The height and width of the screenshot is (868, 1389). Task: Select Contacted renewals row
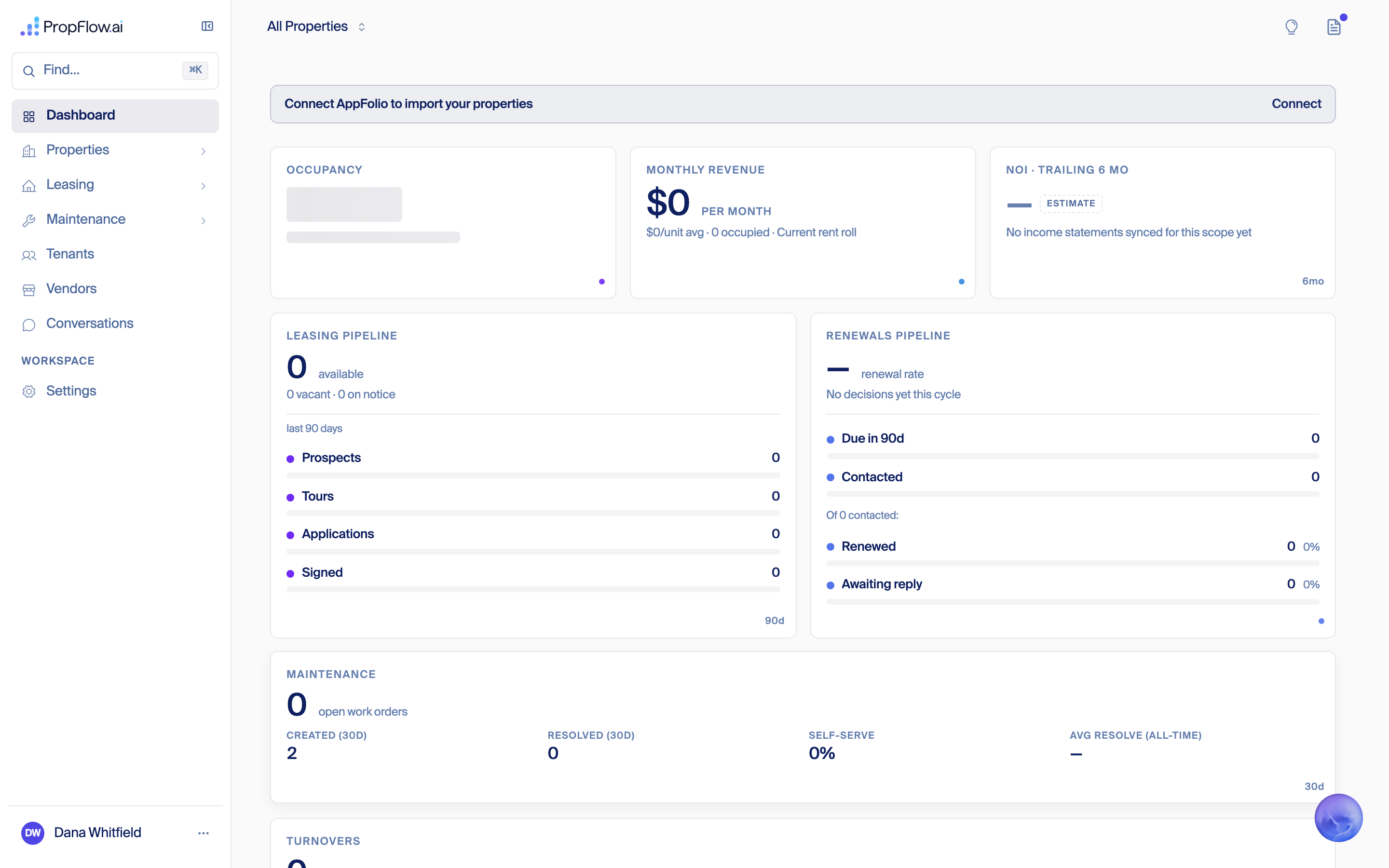[x=1073, y=477]
